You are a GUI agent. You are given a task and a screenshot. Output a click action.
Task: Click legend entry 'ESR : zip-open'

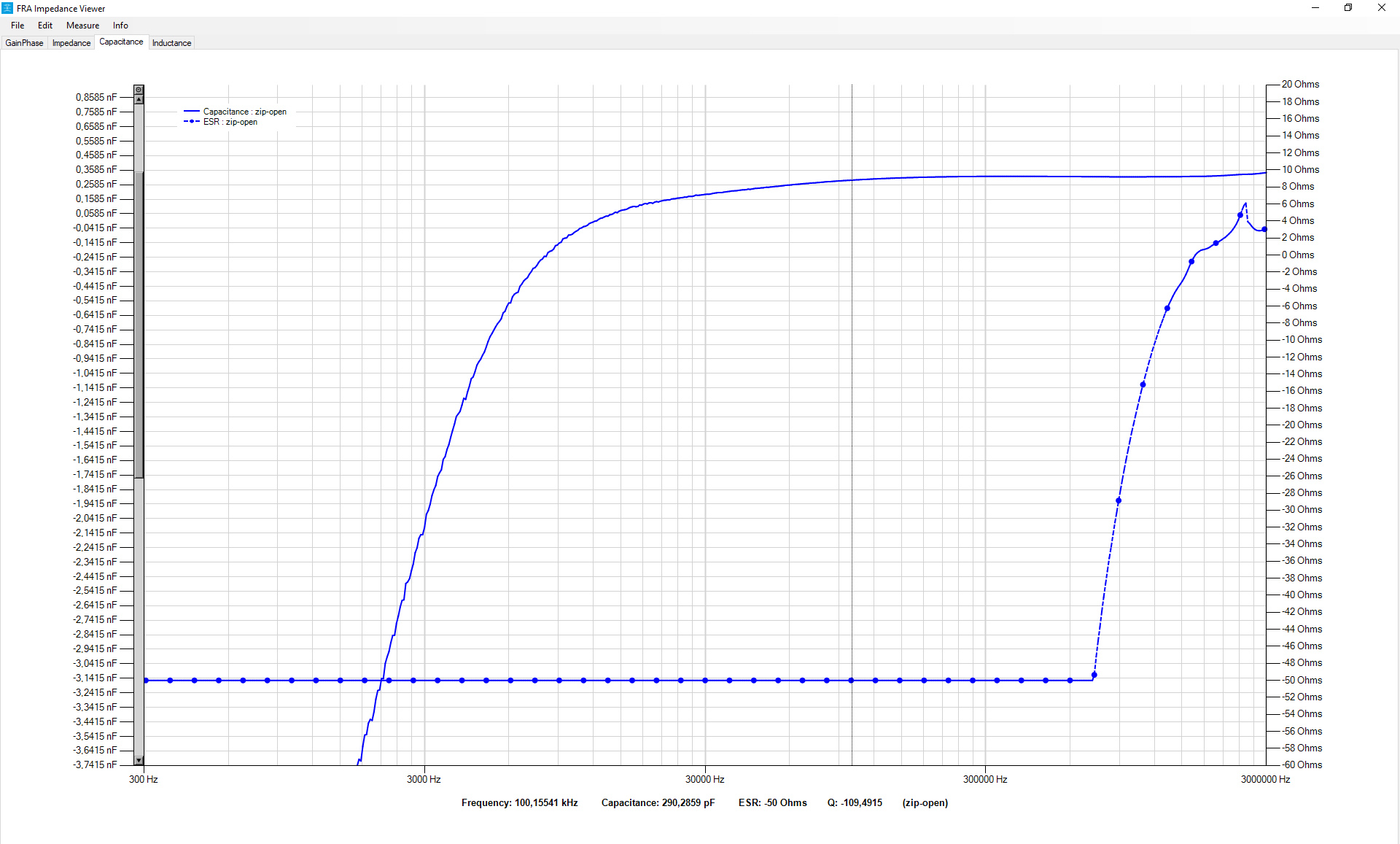click(230, 122)
